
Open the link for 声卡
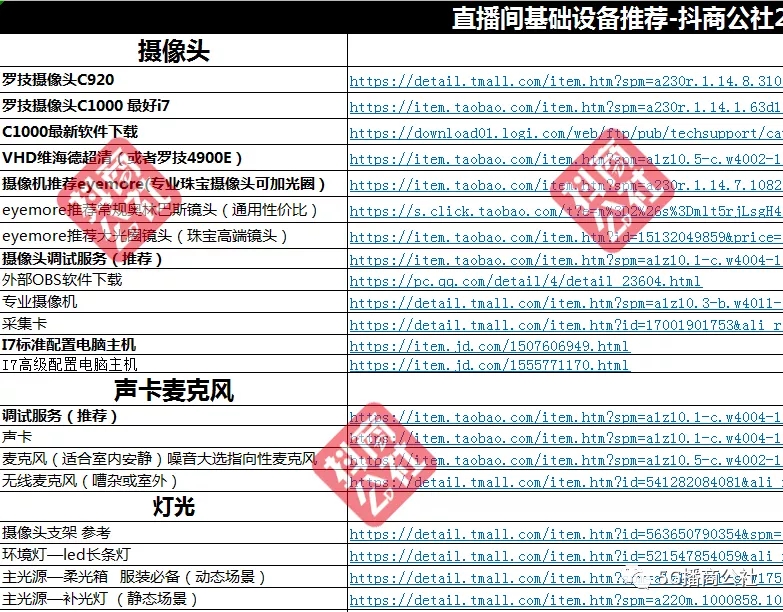tap(566, 438)
